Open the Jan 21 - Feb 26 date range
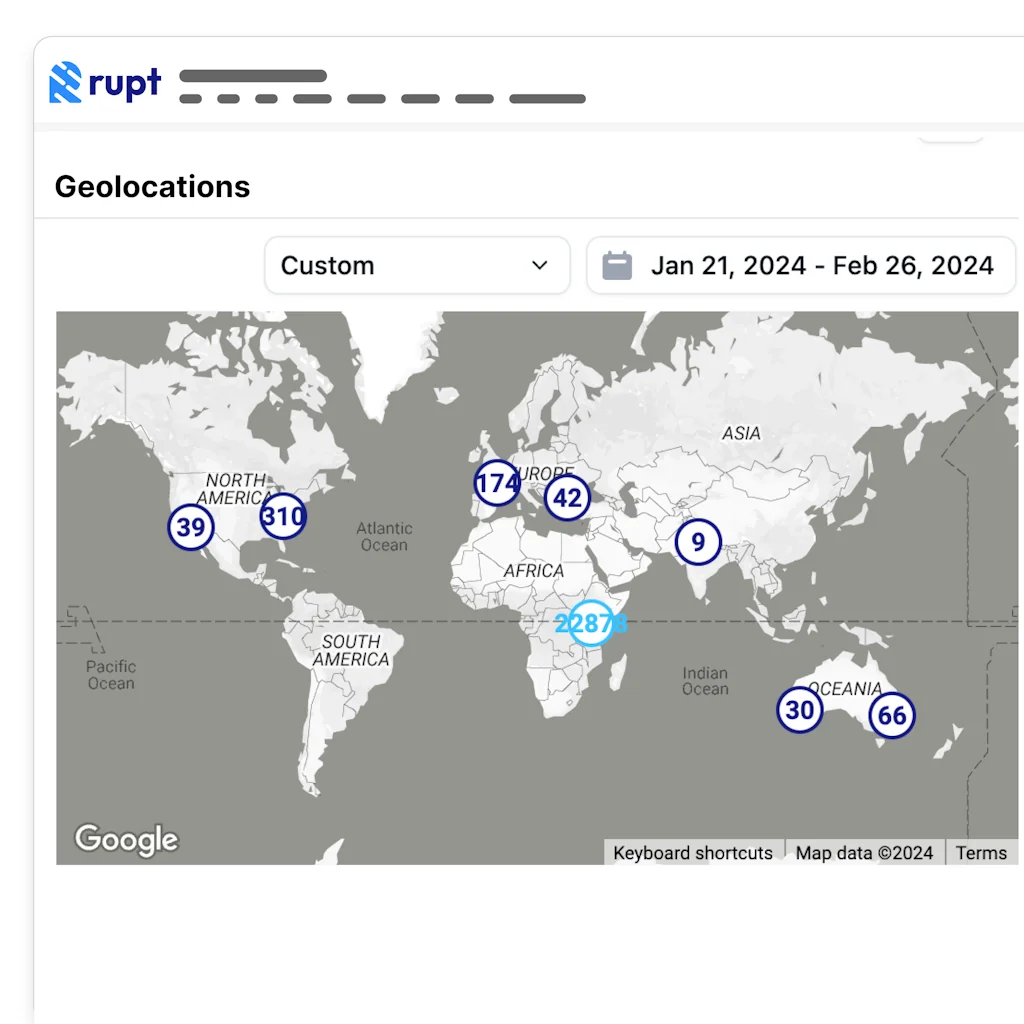This screenshot has height=1024, width=1024. 820,266
